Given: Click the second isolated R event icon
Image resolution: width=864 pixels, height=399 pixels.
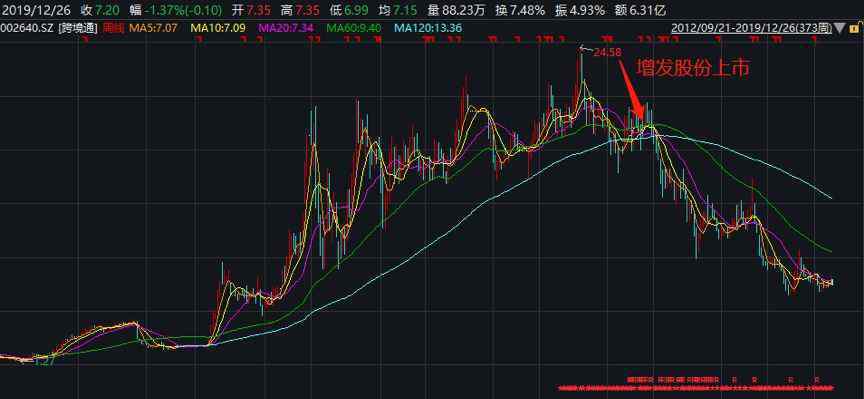Looking at the screenshot, I should coord(754,380).
